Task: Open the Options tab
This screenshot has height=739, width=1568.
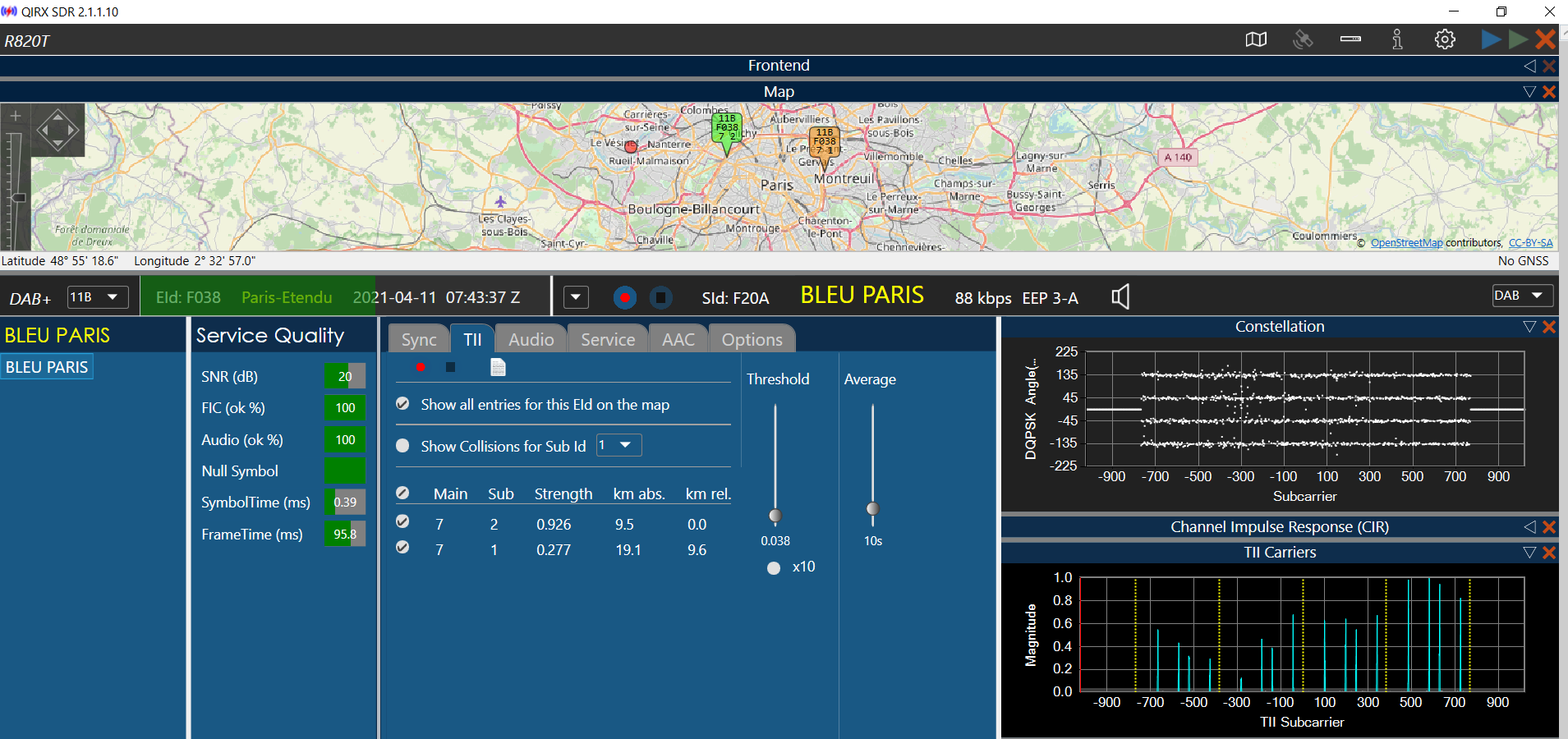Action: tap(752, 339)
